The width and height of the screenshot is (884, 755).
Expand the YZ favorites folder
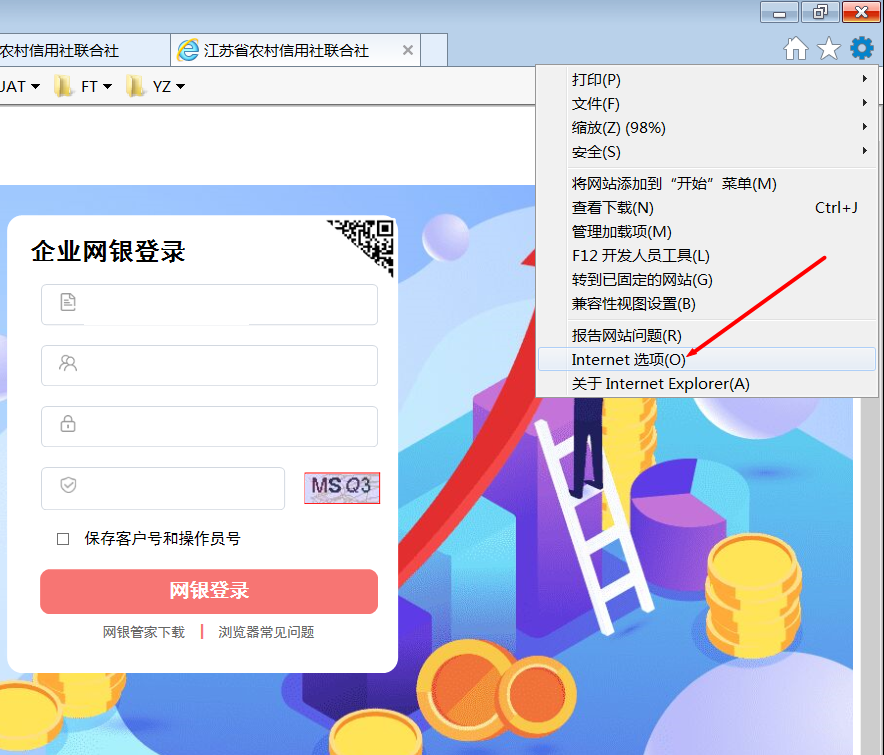click(x=156, y=86)
